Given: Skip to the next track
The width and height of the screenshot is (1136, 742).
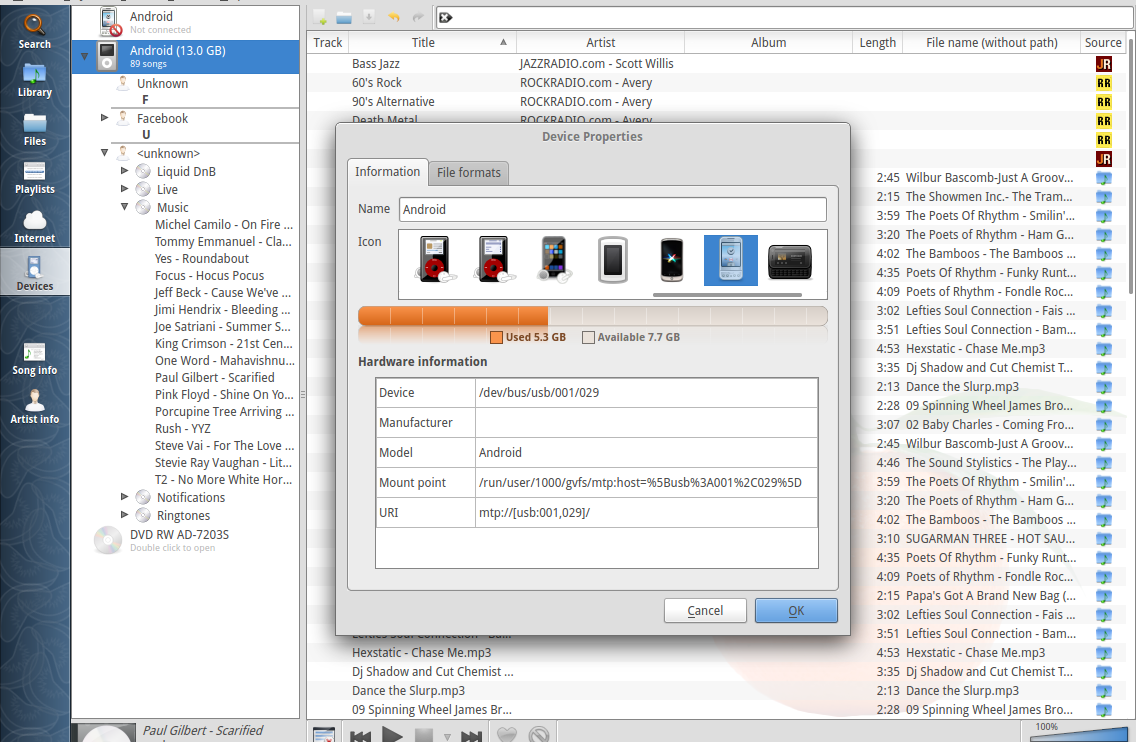Looking at the screenshot, I should pos(471,736).
